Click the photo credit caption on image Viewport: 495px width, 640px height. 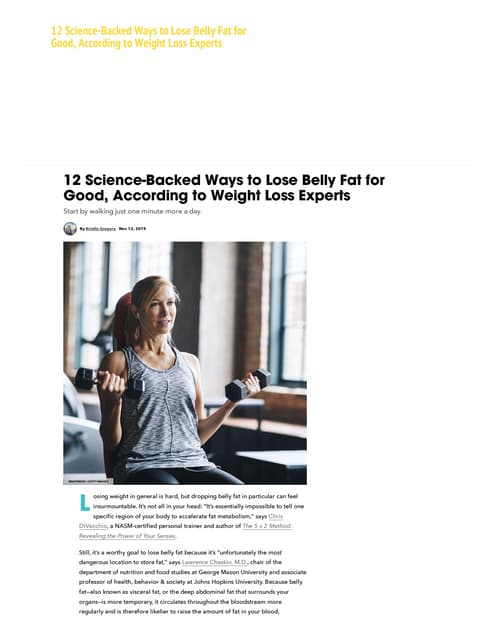point(88,481)
